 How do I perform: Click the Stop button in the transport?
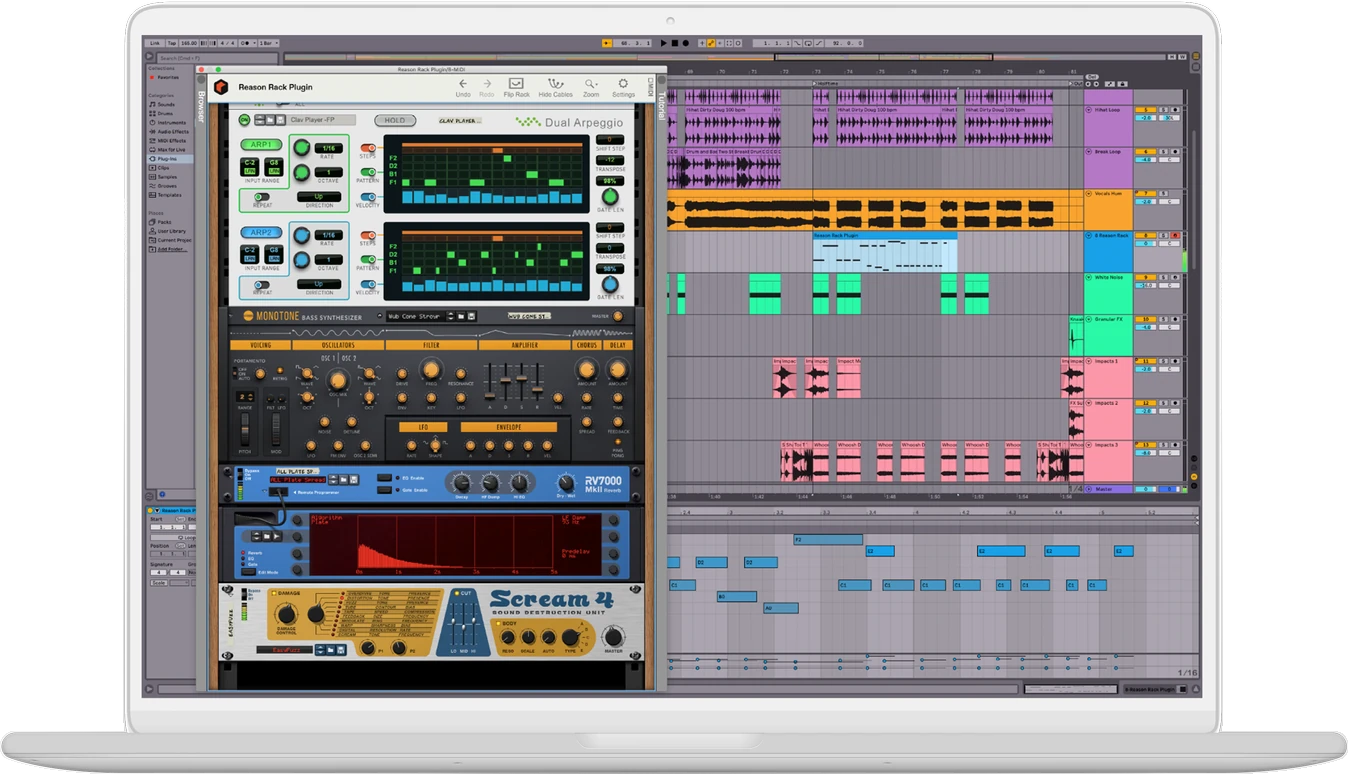point(674,43)
